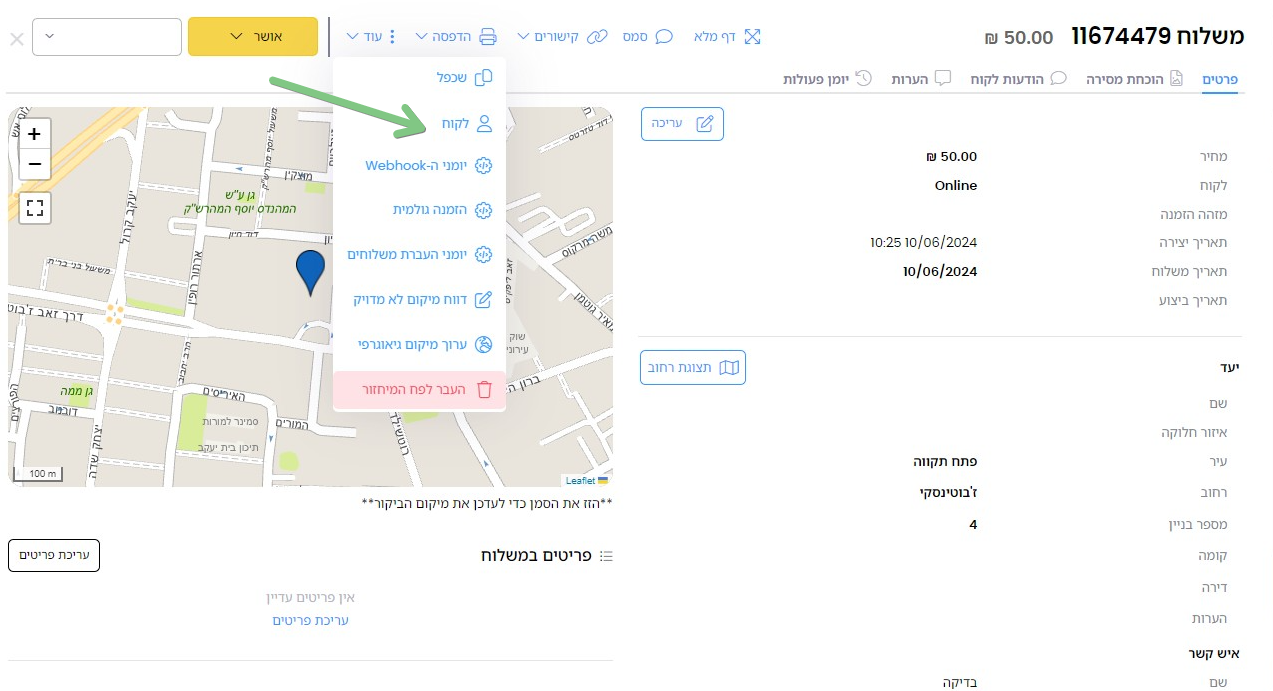Choose דווח מיקום לא מדויק entry

pyautogui.click(x=420, y=299)
